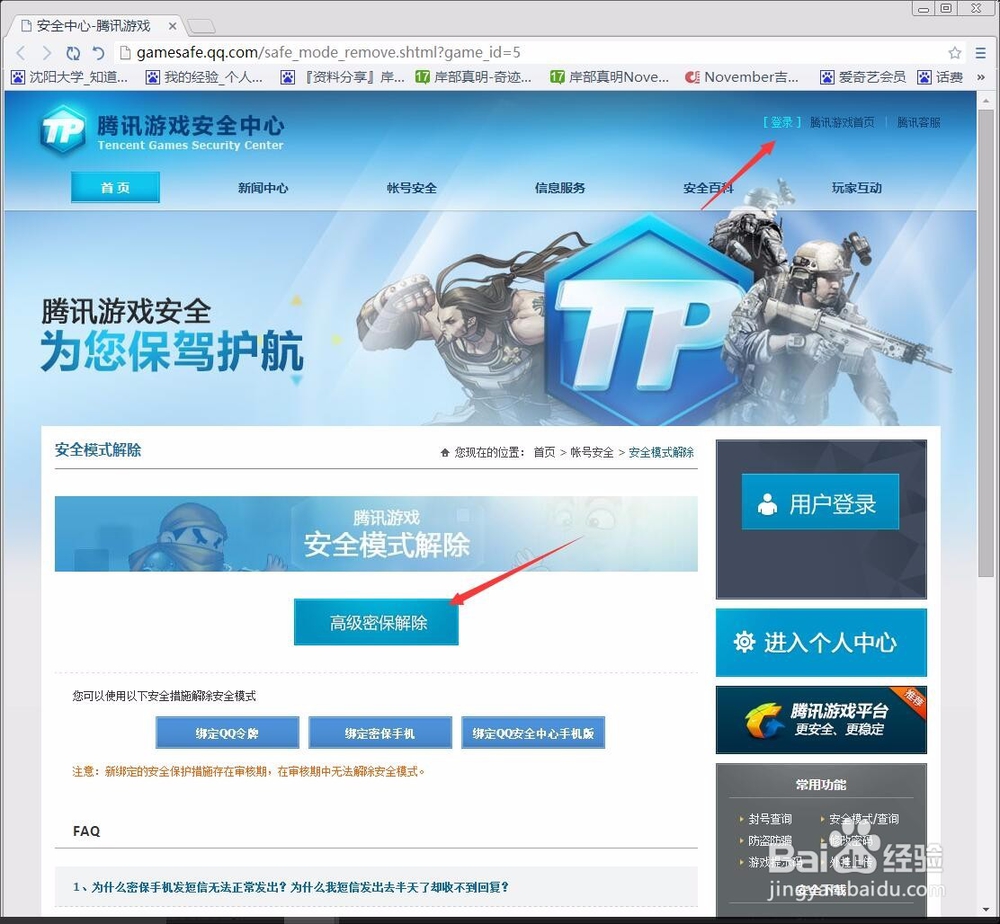The height and width of the screenshot is (924, 1000).
Task: Open the browser hamburger menu
Action: point(981,53)
